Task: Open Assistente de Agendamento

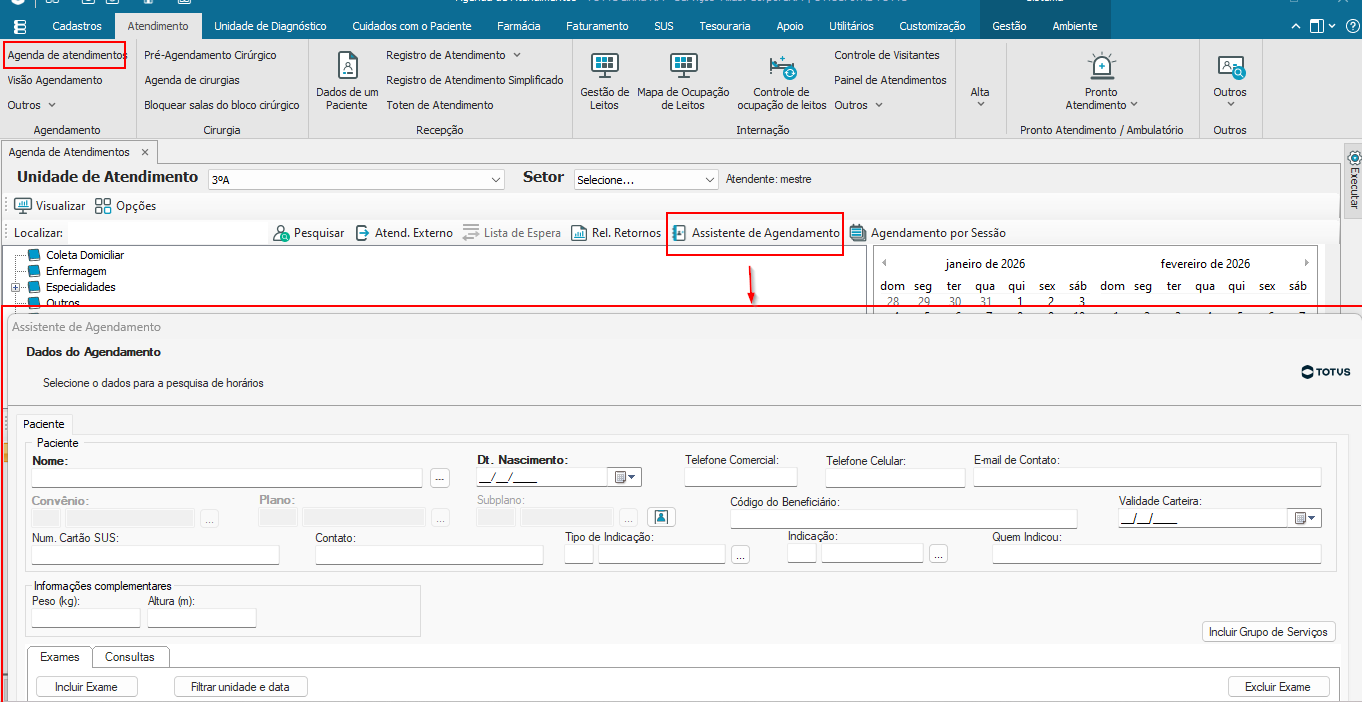Action: tap(755, 233)
